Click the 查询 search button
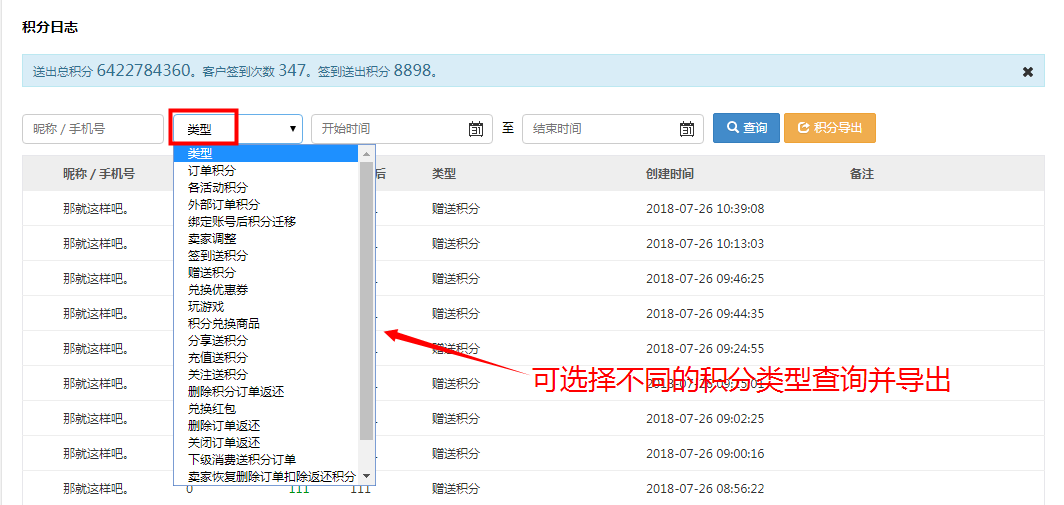 click(x=746, y=128)
